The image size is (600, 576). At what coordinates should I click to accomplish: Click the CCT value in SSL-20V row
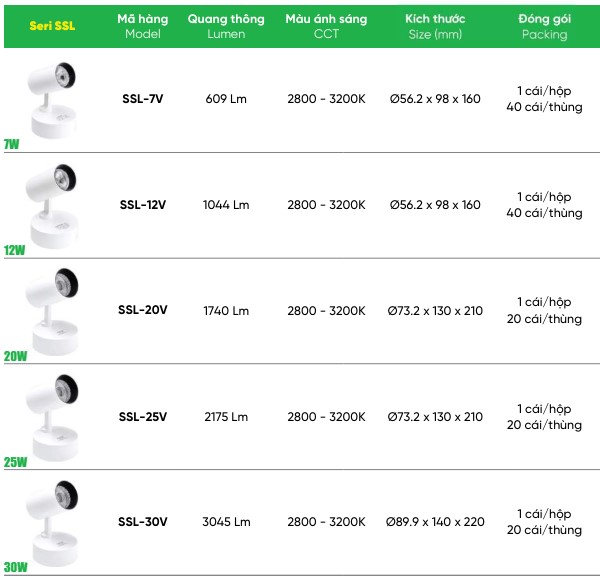326,310
